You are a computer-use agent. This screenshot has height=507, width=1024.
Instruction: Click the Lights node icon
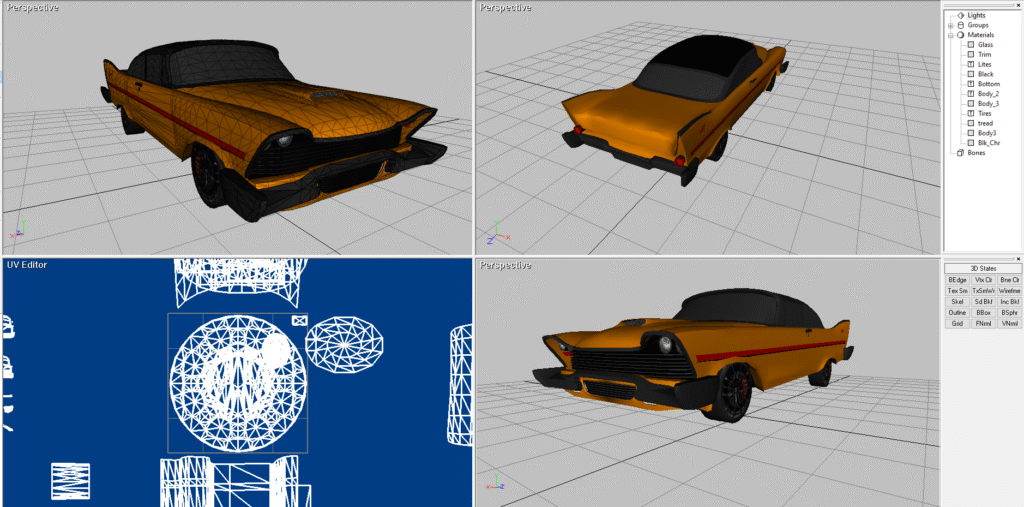[x=960, y=15]
